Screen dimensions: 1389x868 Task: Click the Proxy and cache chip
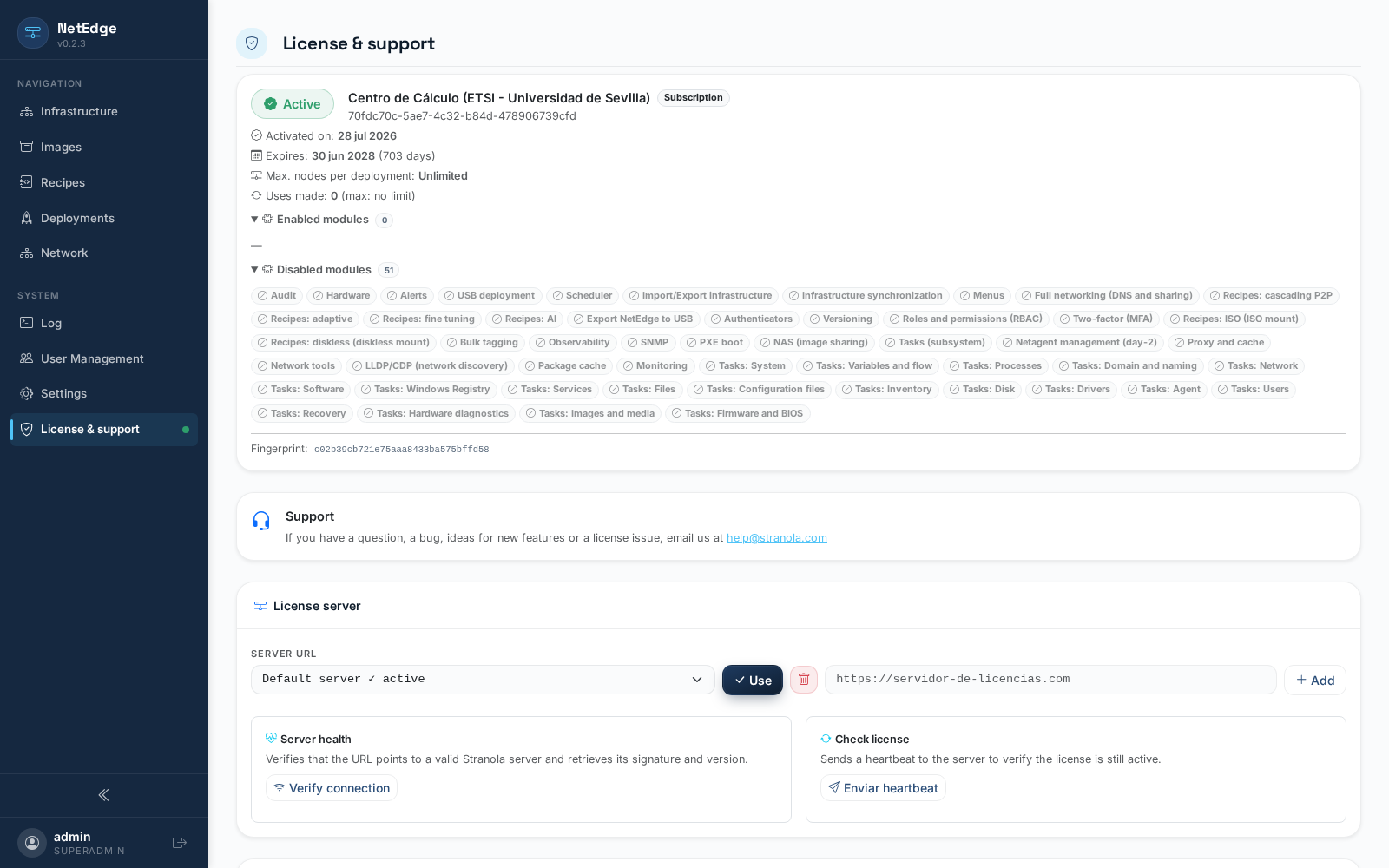[x=1219, y=343]
